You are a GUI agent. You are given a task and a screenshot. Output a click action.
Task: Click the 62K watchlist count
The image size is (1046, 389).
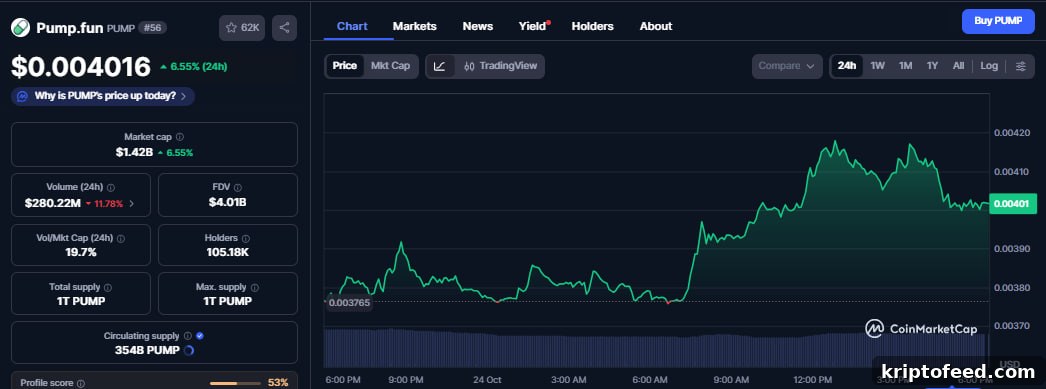pyautogui.click(x=250, y=27)
